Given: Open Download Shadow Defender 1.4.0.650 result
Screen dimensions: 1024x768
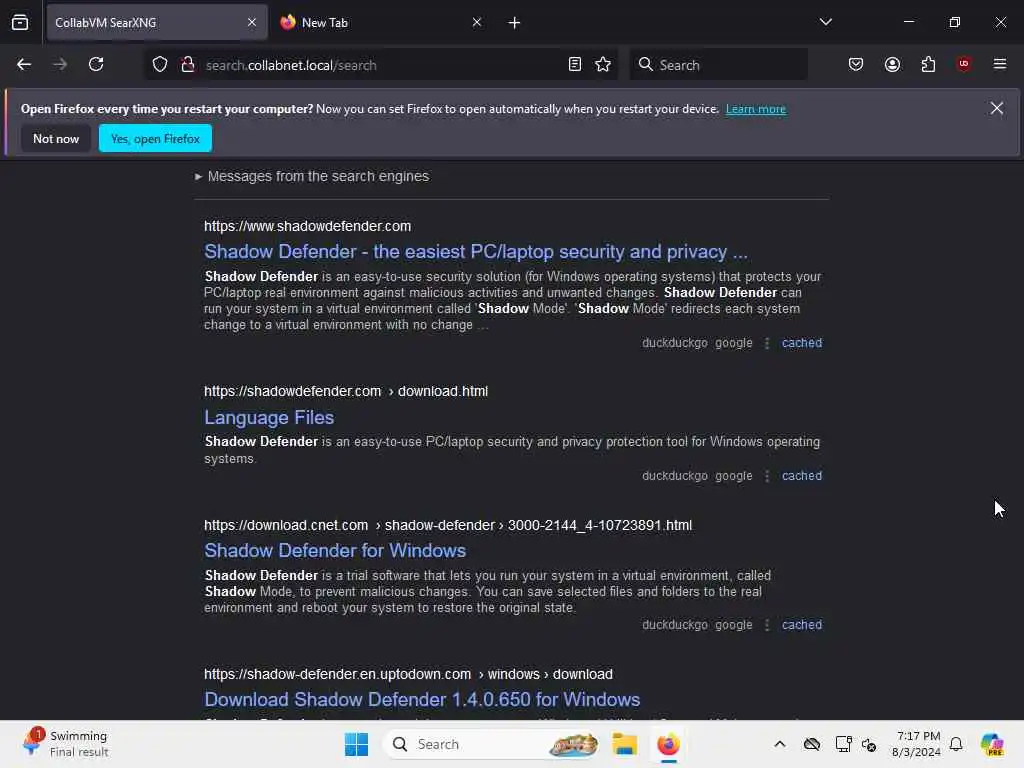Looking at the screenshot, I should point(422,699).
